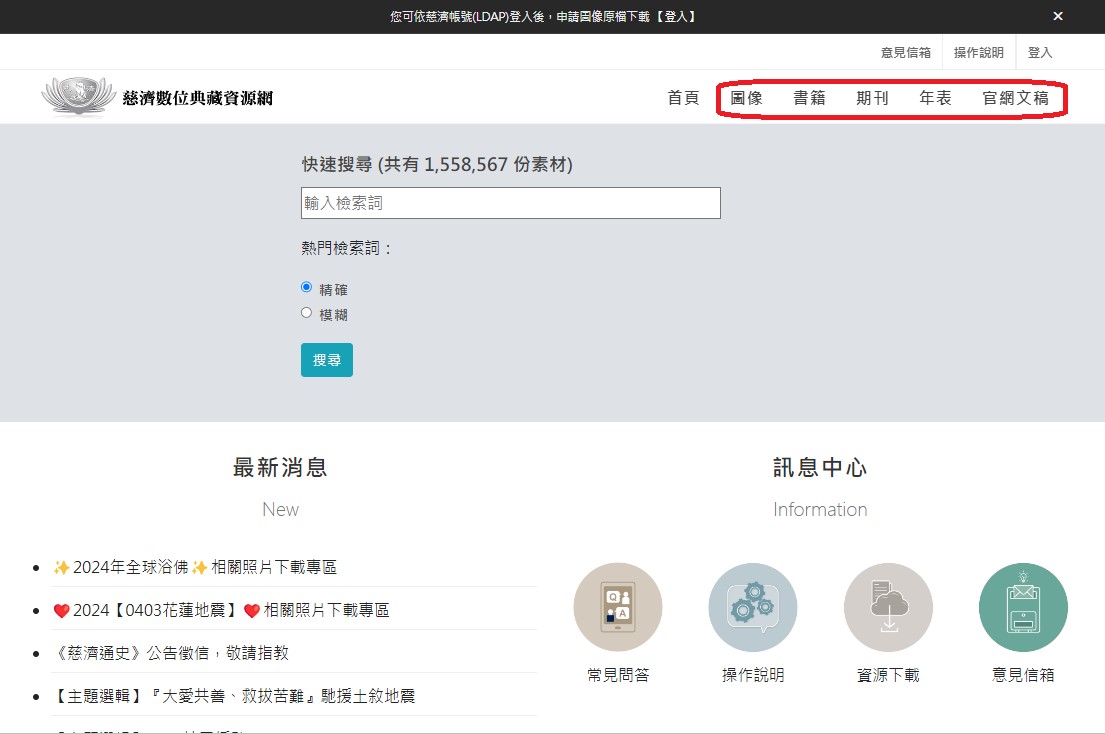
Task: Open the 操作說明 link in top bar
Action: point(979,53)
